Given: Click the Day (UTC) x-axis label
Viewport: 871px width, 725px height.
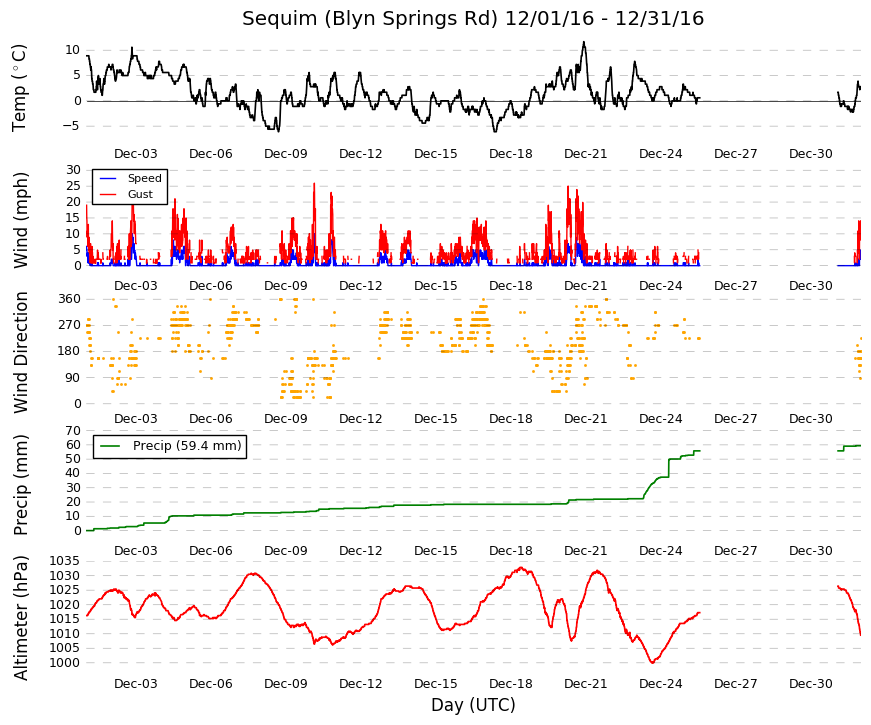Looking at the screenshot, I should (x=473, y=705).
